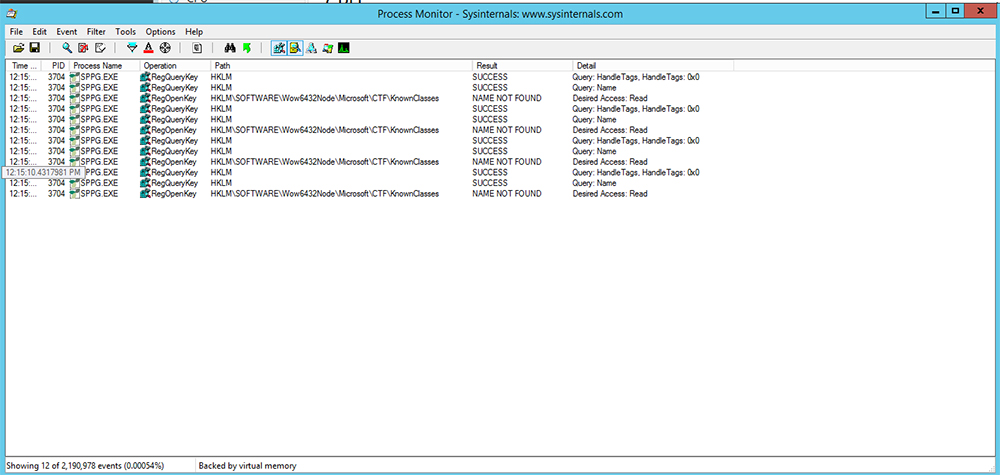The width and height of the screenshot is (1000, 475).
Task: Click the Operation column header
Action: (x=175, y=66)
